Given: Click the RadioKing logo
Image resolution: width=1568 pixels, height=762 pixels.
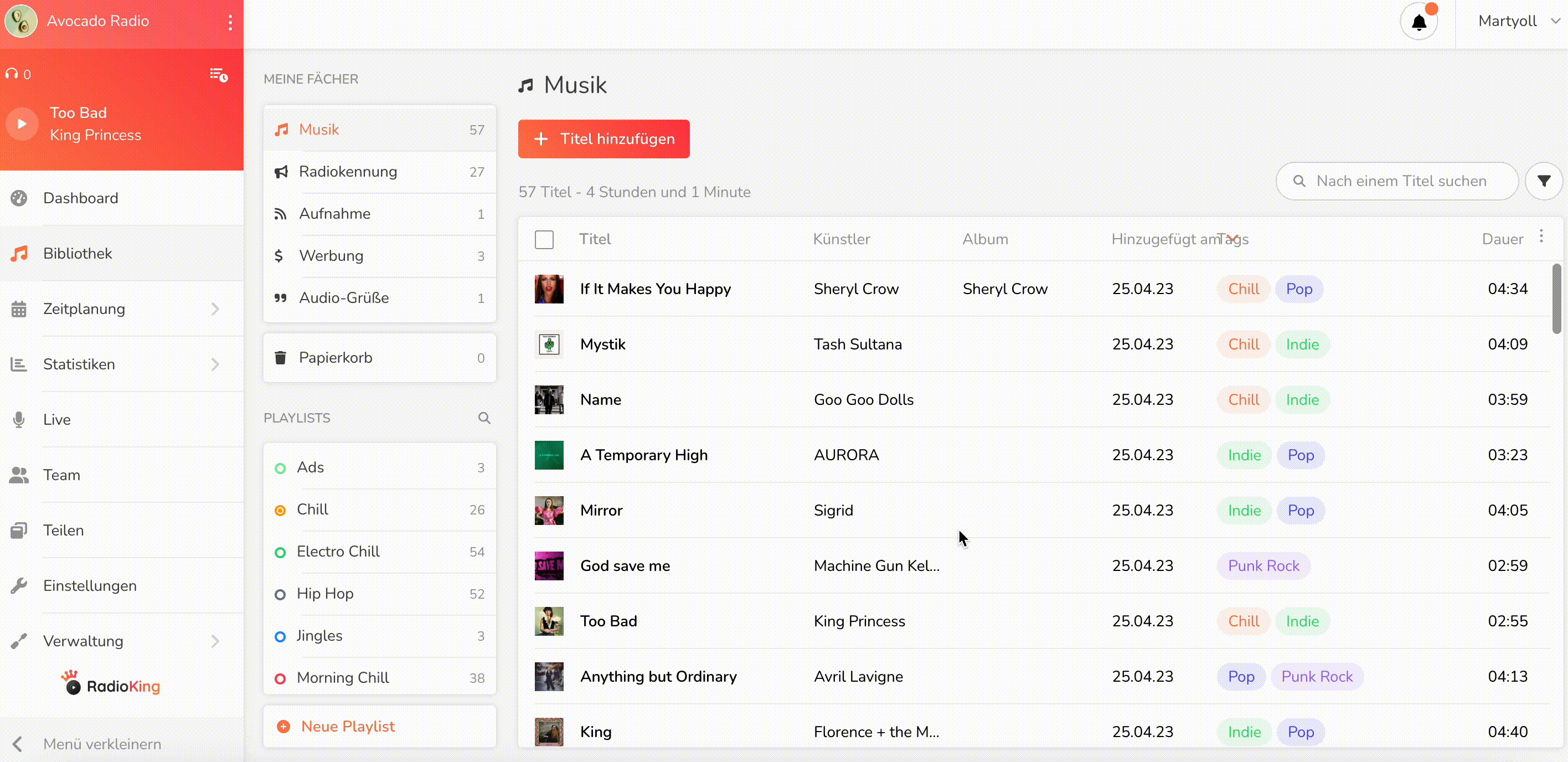Looking at the screenshot, I should coord(111,683).
